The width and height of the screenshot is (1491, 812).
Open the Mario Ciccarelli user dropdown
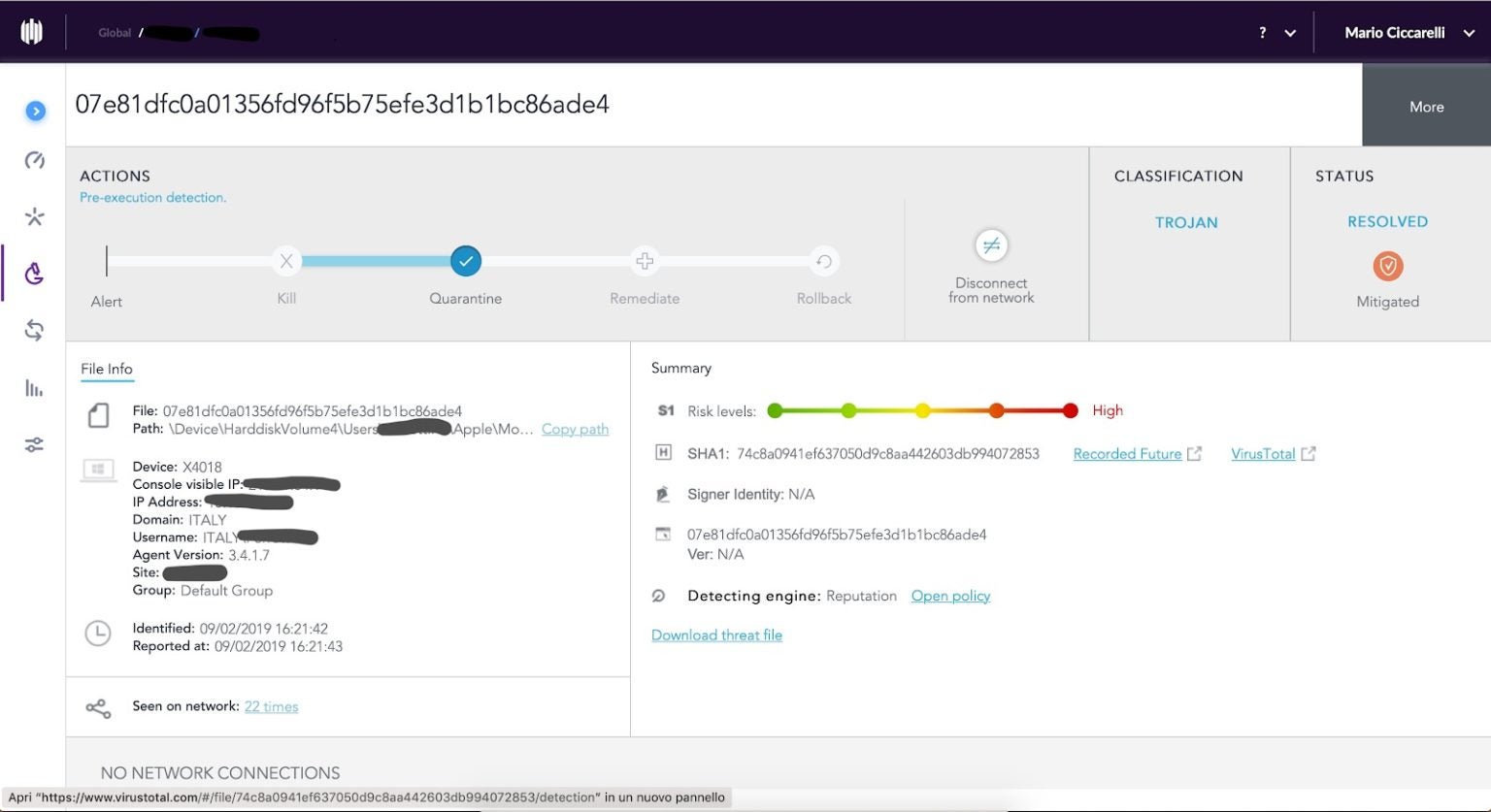[1409, 33]
